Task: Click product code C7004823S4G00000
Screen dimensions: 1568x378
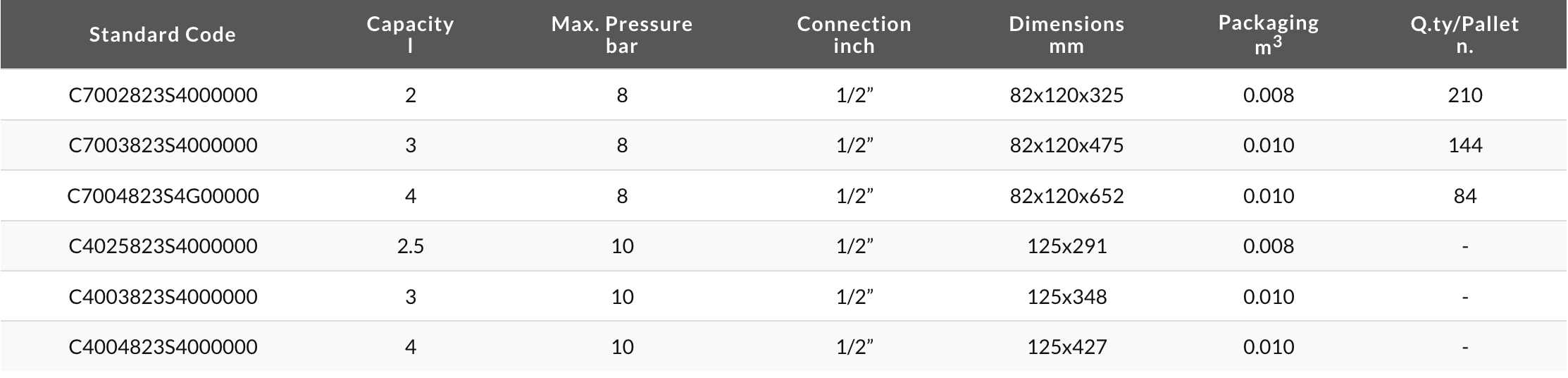Action: tap(163, 196)
